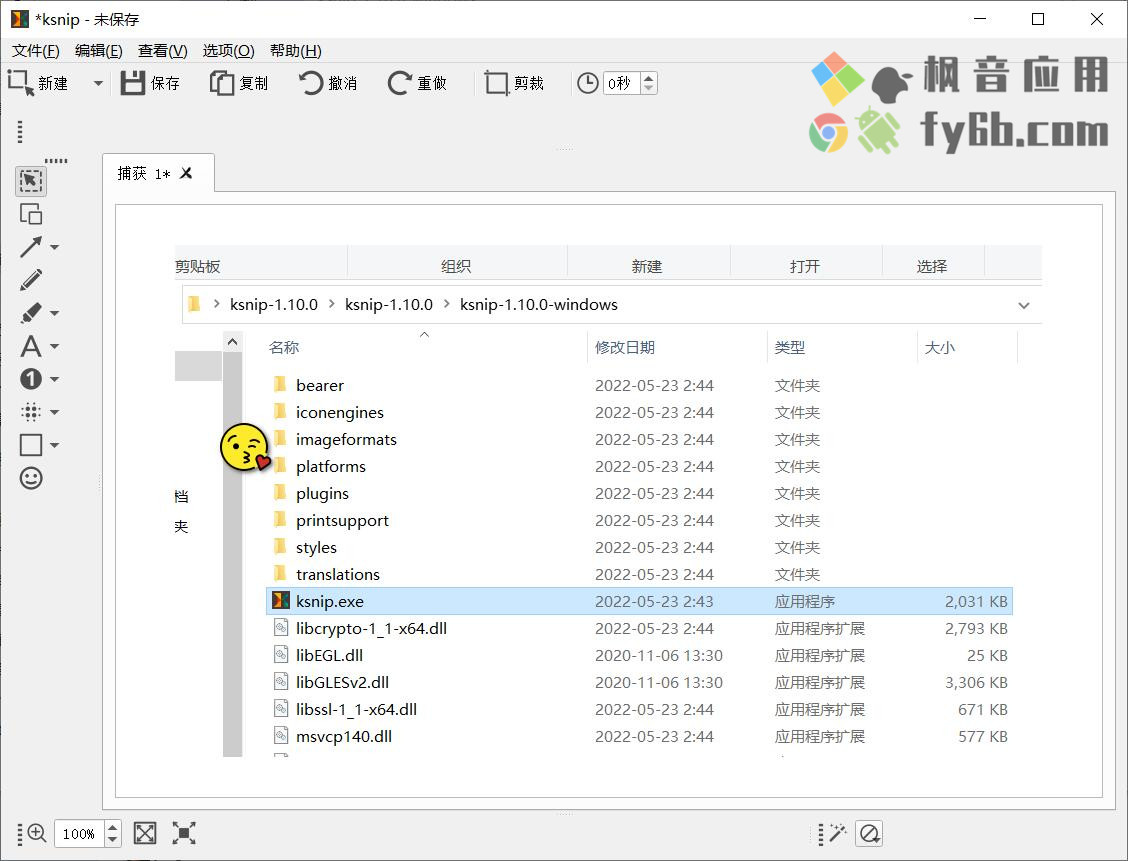Expand the Blur tool variants dropdown
Image resolution: width=1128 pixels, height=861 pixels.
coord(55,412)
